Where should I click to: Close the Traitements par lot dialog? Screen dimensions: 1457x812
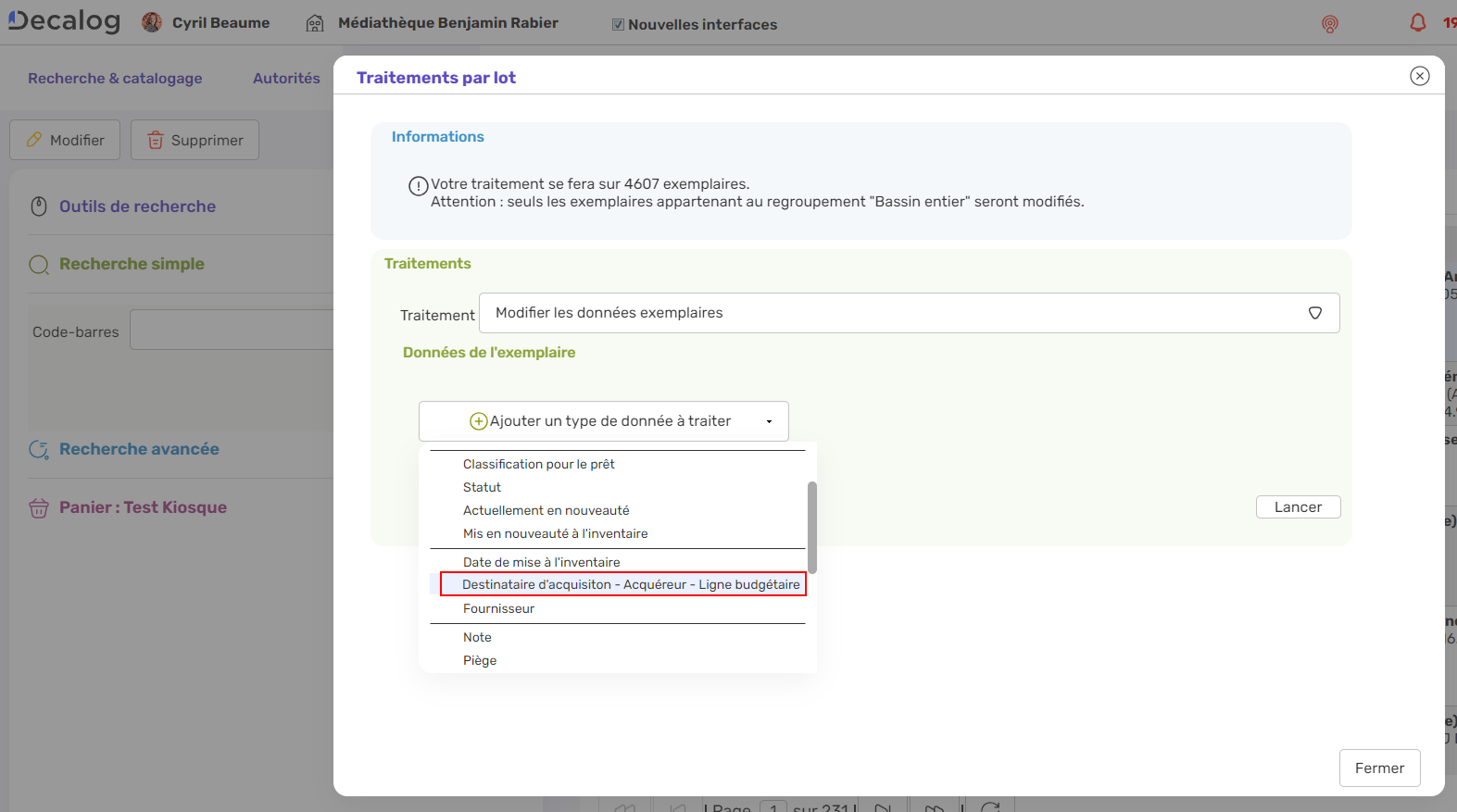(x=1419, y=76)
